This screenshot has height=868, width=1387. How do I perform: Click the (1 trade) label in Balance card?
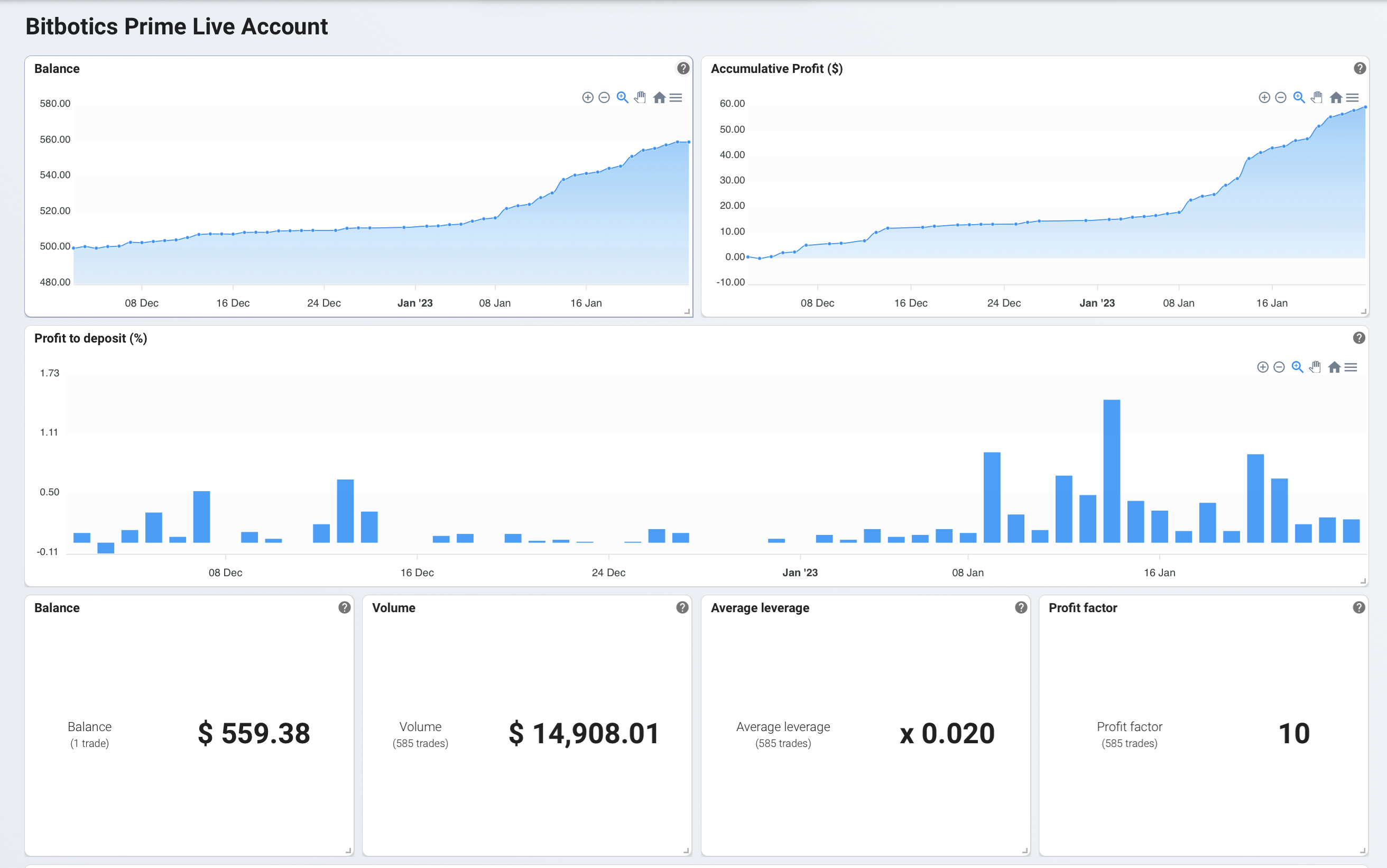pos(89,743)
